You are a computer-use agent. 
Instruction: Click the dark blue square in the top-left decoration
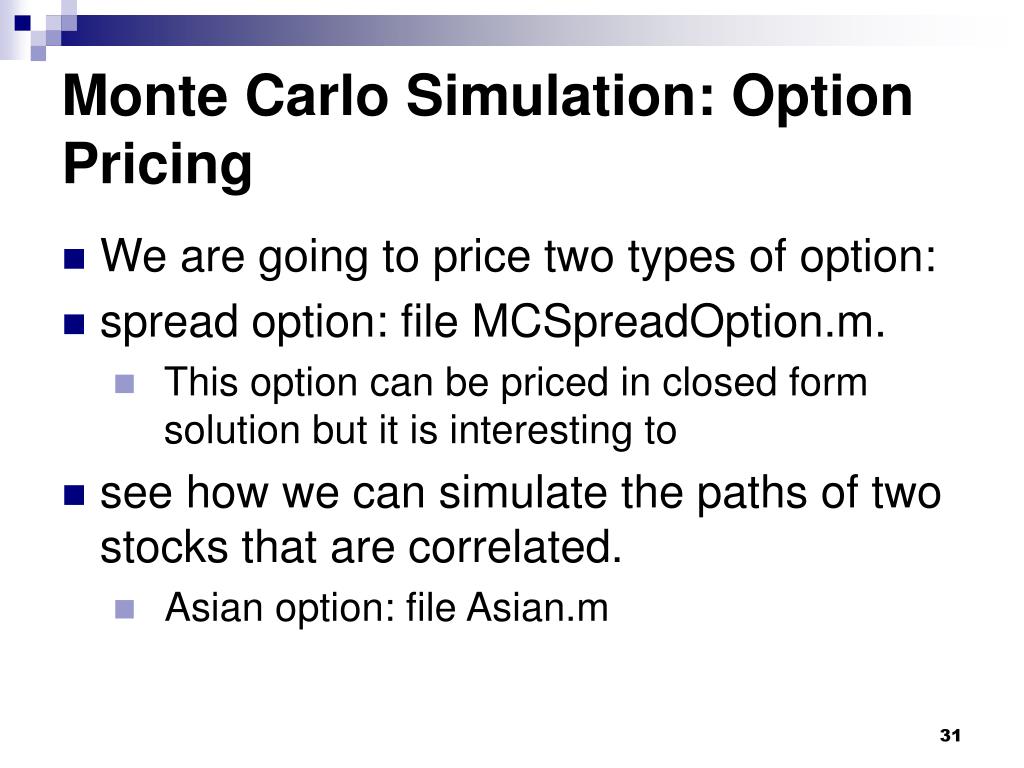point(23,23)
